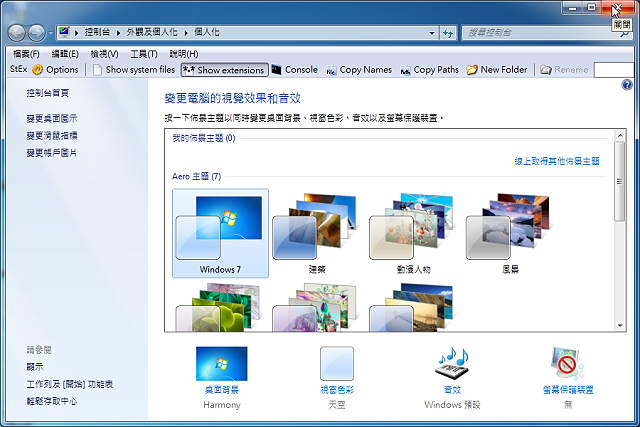Image resolution: width=640 pixels, height=427 pixels.
Task: Click Copy Paths toolbar icon
Action: point(429,70)
